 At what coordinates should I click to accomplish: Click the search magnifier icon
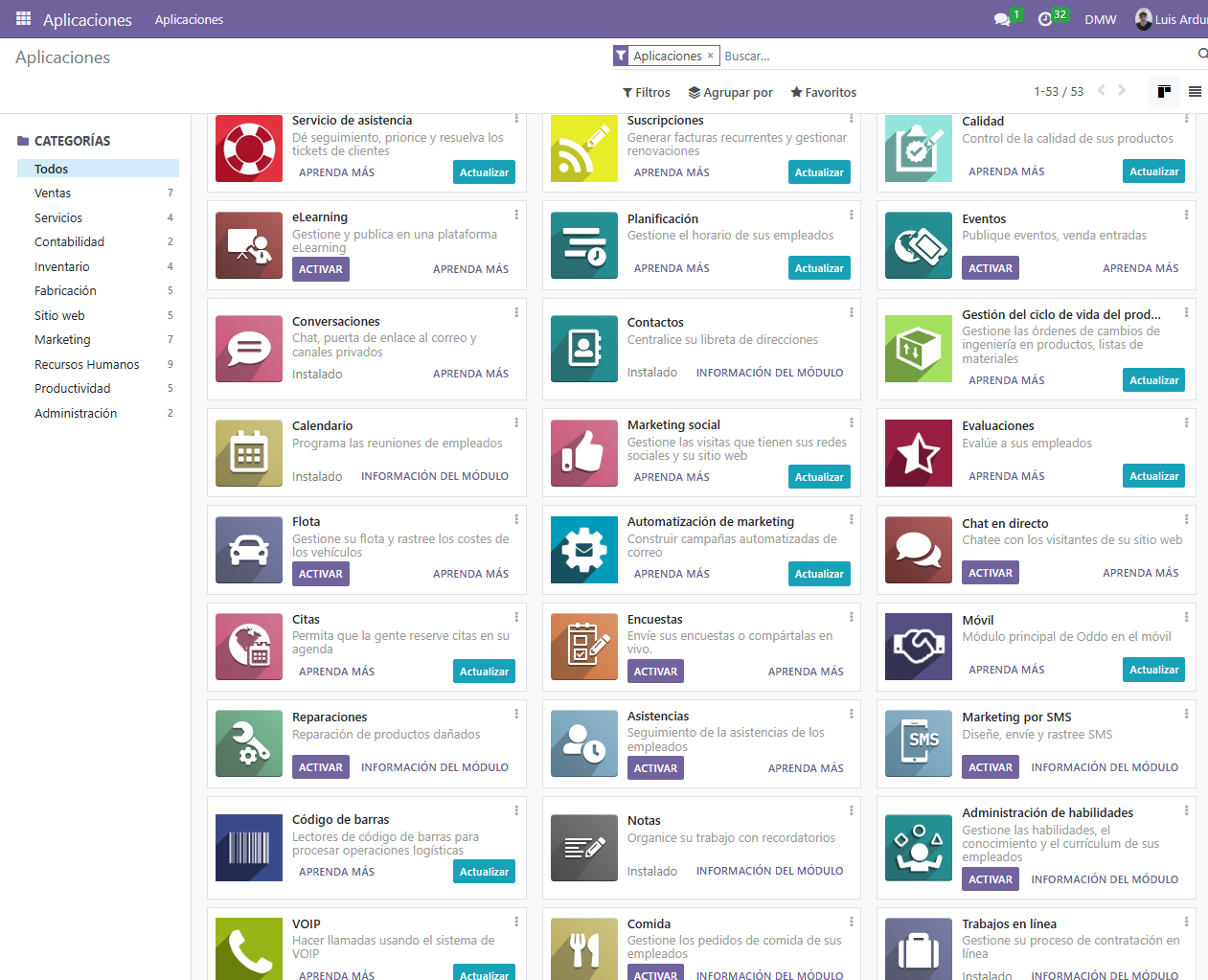tap(1202, 54)
